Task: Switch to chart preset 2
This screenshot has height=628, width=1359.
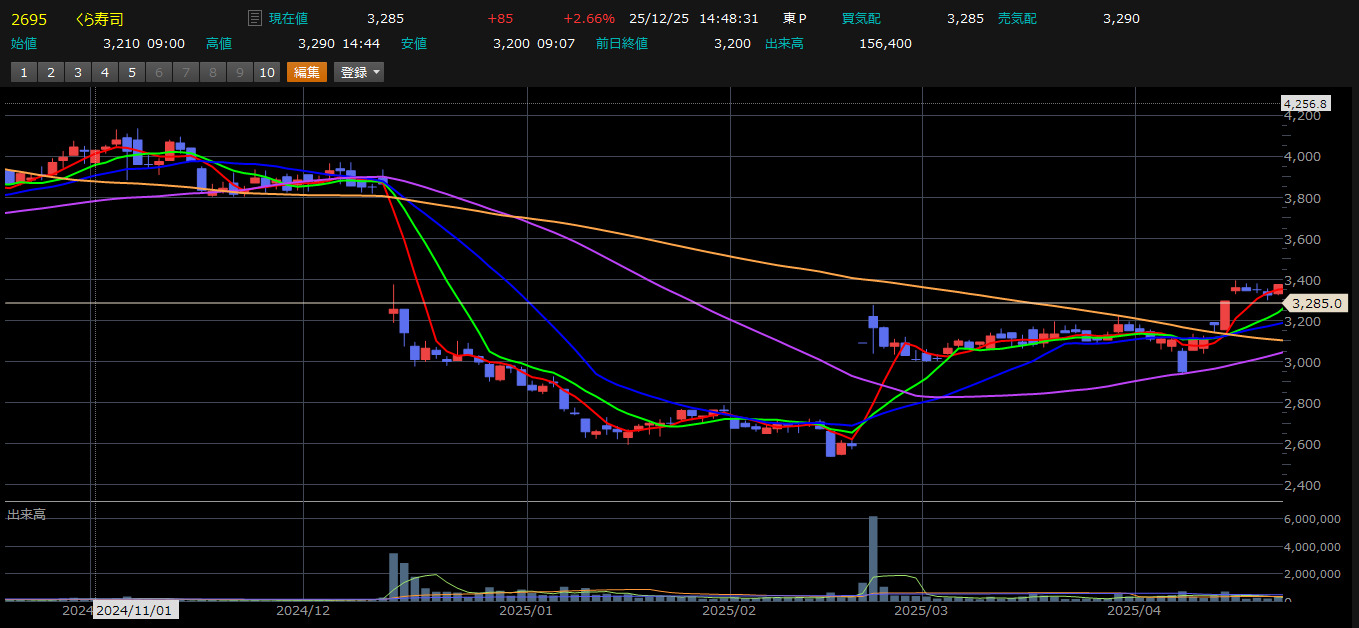Action: point(50,72)
